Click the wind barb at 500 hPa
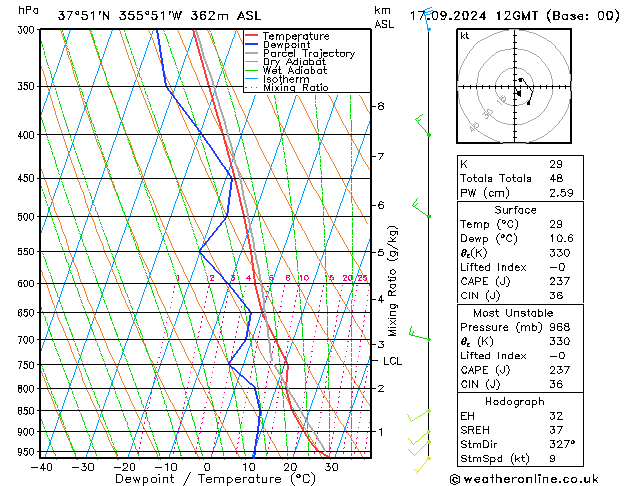629x486 pixels. 421,209
